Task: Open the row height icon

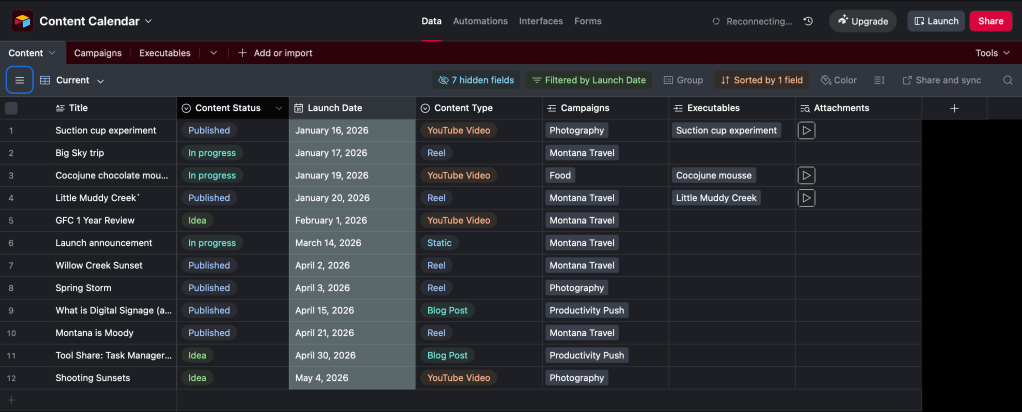Action: point(879,80)
